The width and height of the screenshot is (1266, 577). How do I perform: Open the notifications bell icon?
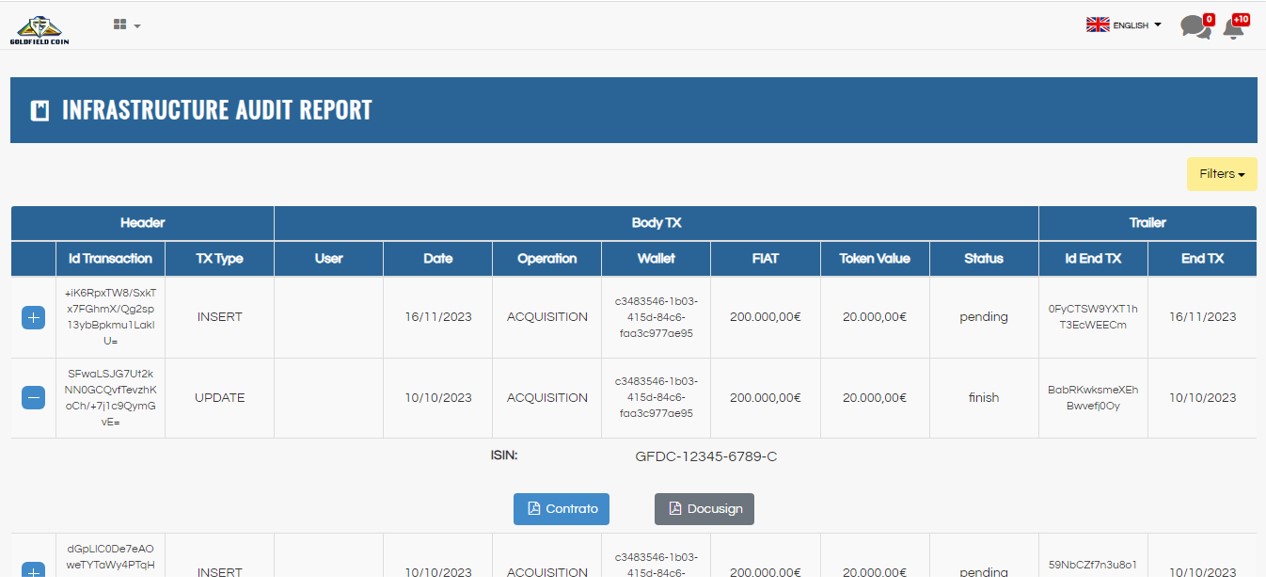pyautogui.click(x=1234, y=28)
